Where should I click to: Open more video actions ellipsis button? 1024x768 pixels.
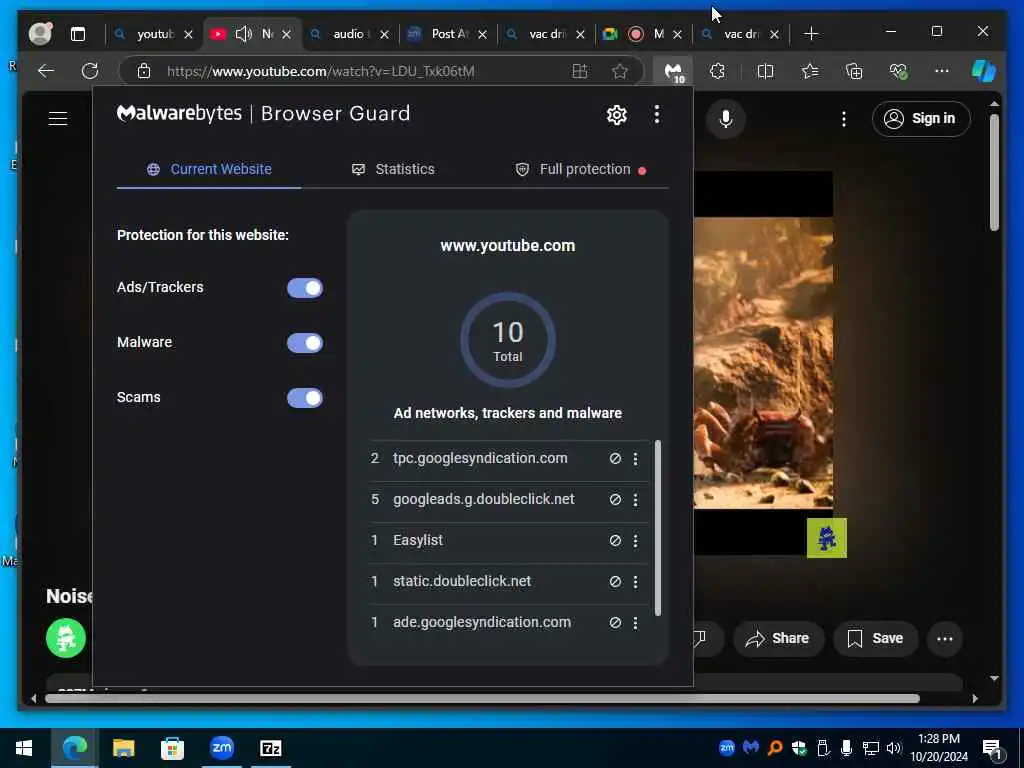coord(945,639)
